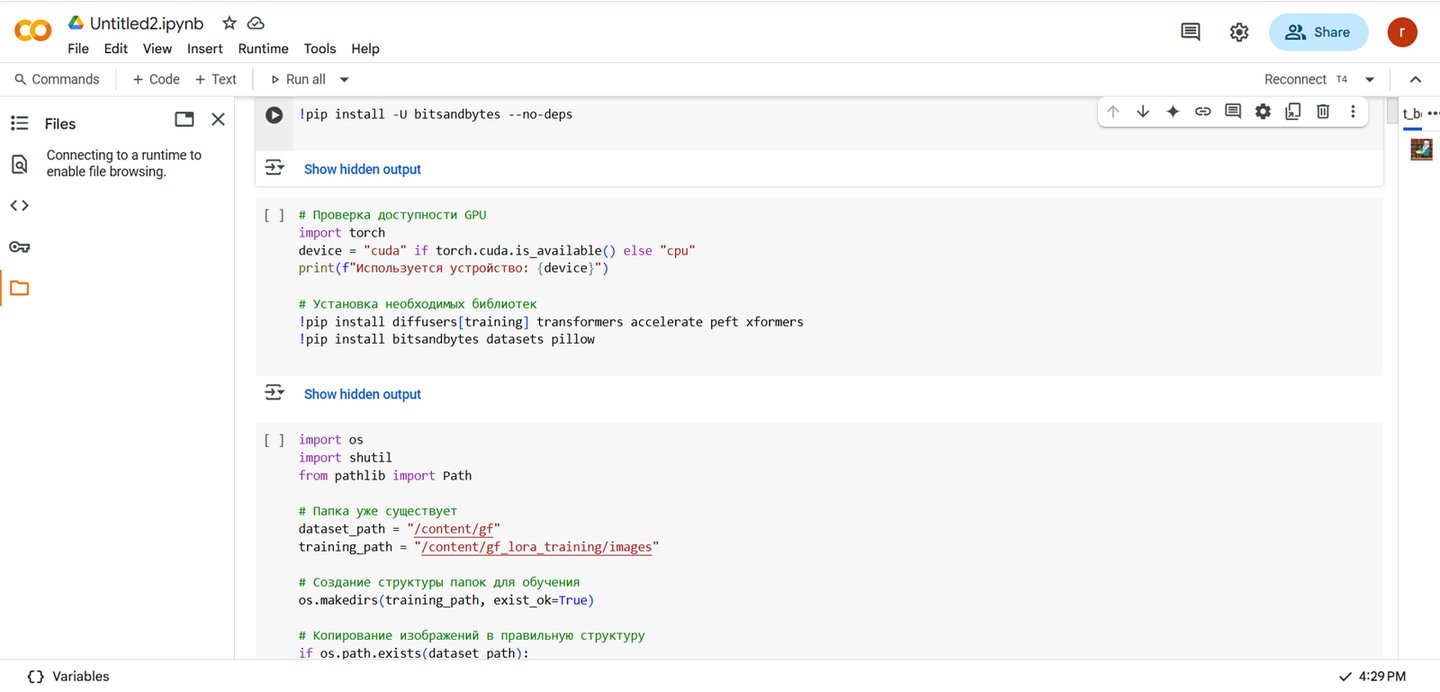Open more cell actions menu

point(1353,112)
